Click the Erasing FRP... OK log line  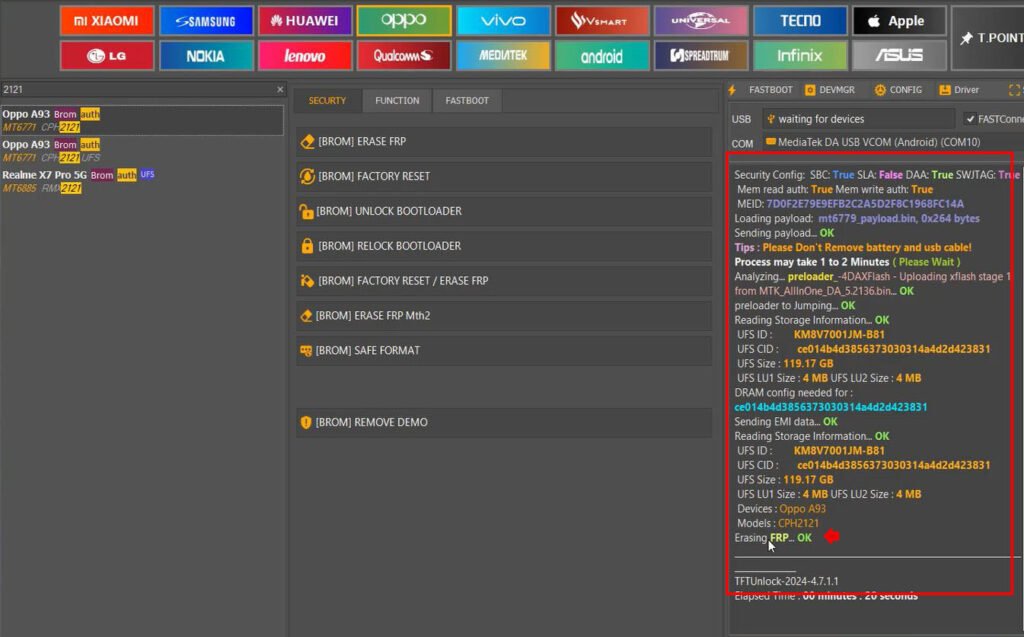(x=773, y=538)
